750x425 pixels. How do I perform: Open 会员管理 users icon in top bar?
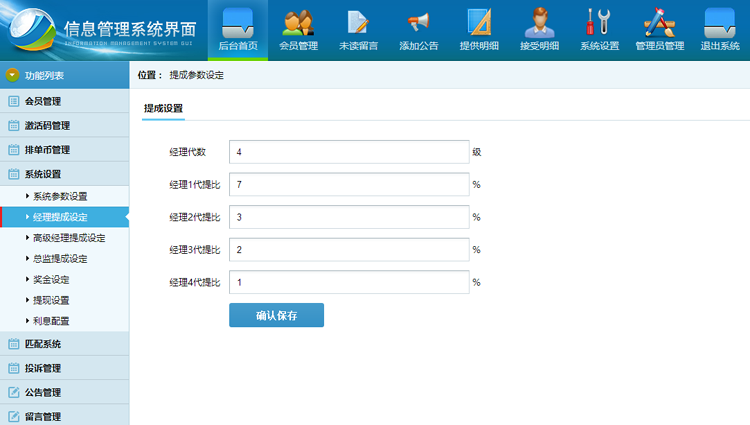point(298,23)
